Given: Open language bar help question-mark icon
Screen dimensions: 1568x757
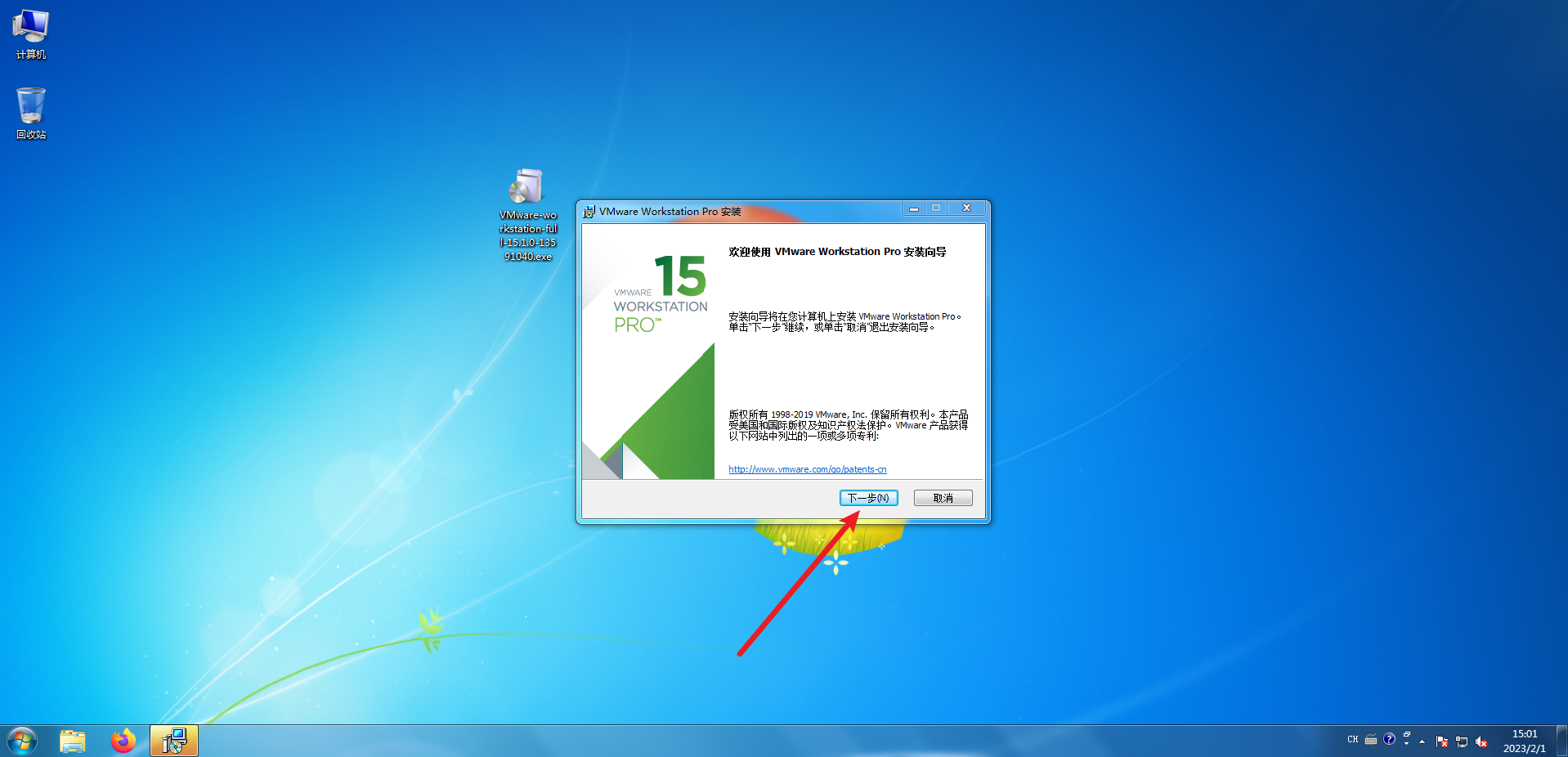Looking at the screenshot, I should 1389,739.
